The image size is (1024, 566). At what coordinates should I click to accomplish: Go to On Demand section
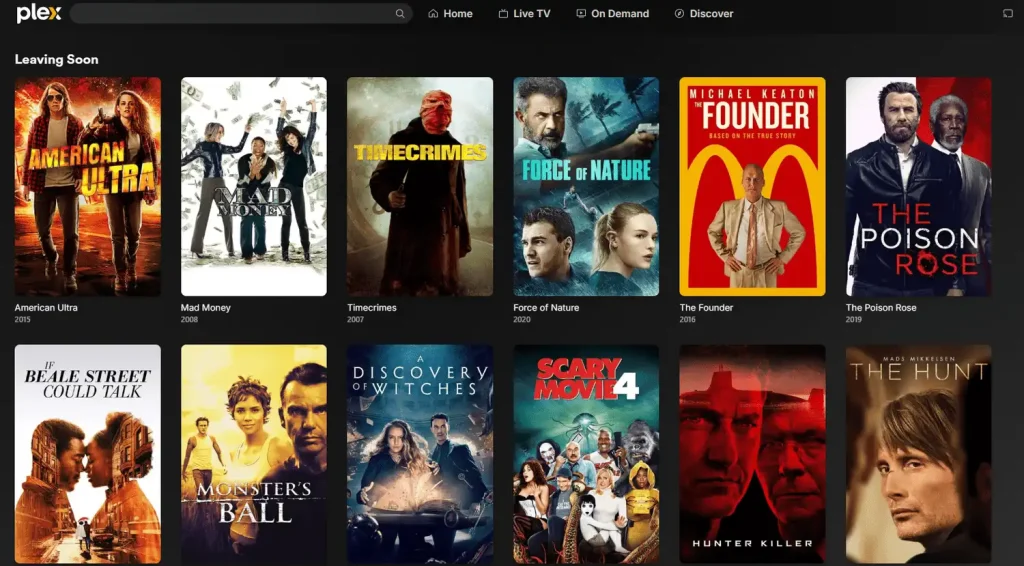coord(613,14)
